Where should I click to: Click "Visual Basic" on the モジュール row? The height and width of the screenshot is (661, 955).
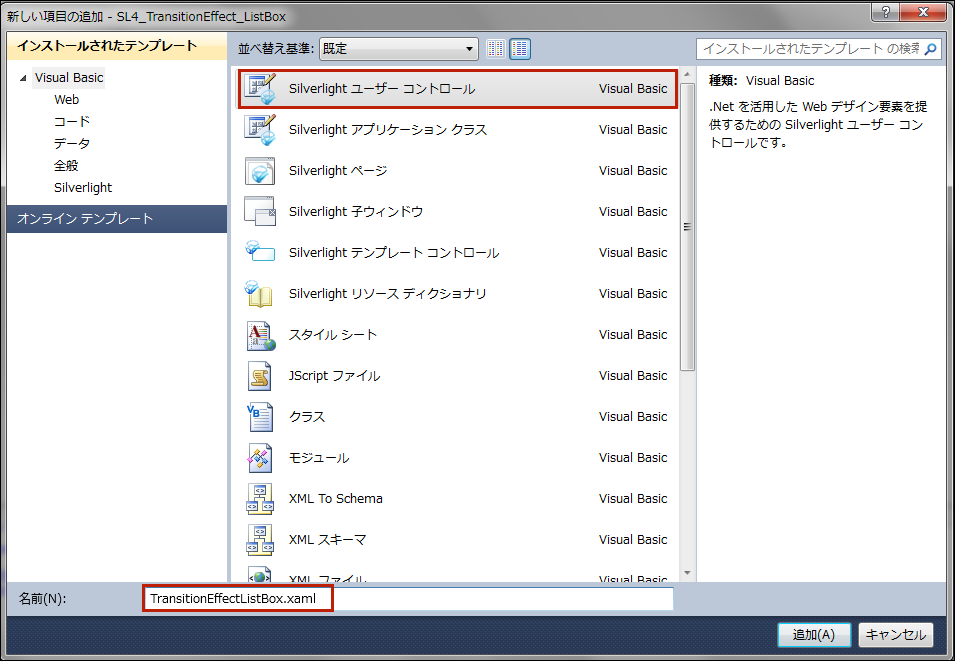tap(633, 458)
